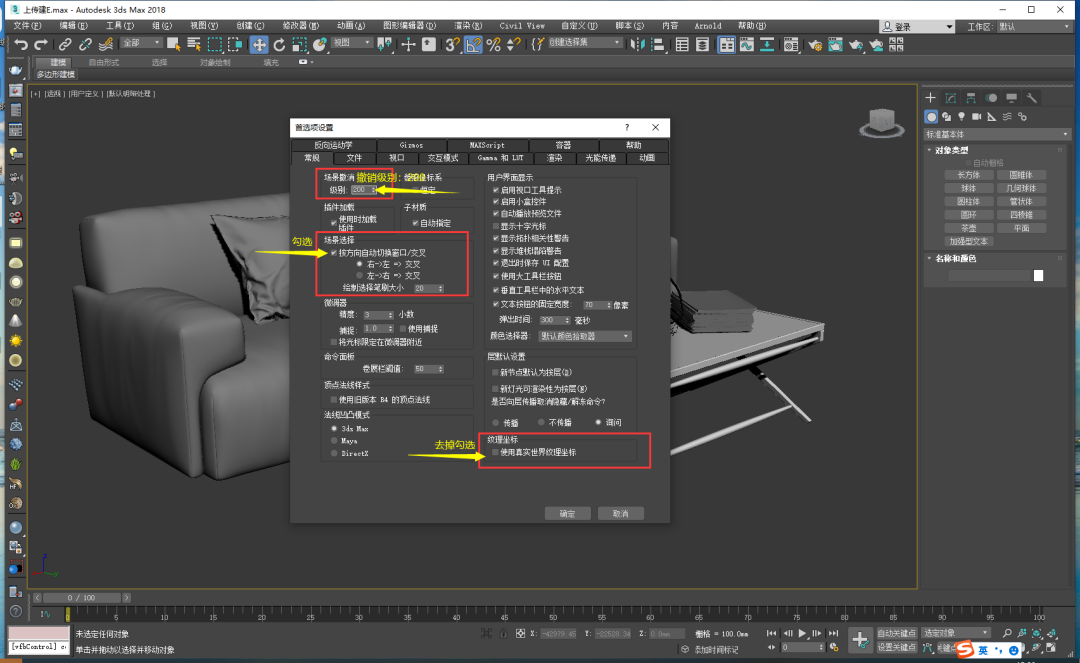This screenshot has width=1080, height=663.
Task: Toggle the Angle Snap icon
Action: pos(473,45)
